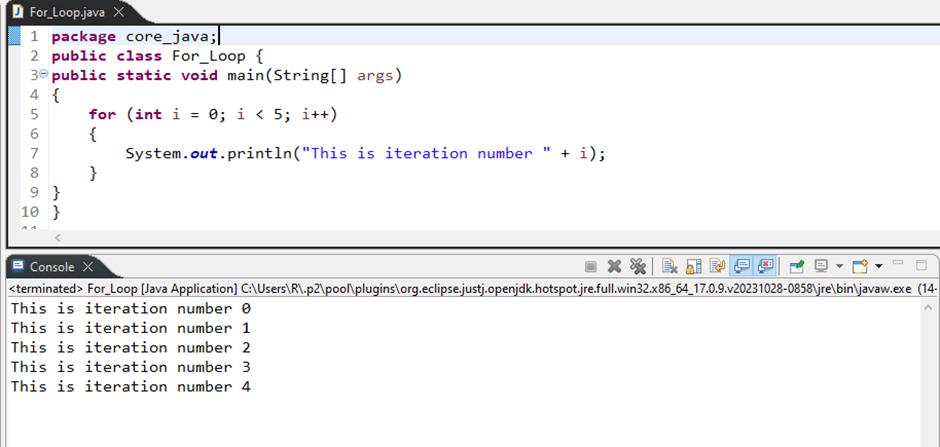Click the Display Selected Console icon

point(821,266)
